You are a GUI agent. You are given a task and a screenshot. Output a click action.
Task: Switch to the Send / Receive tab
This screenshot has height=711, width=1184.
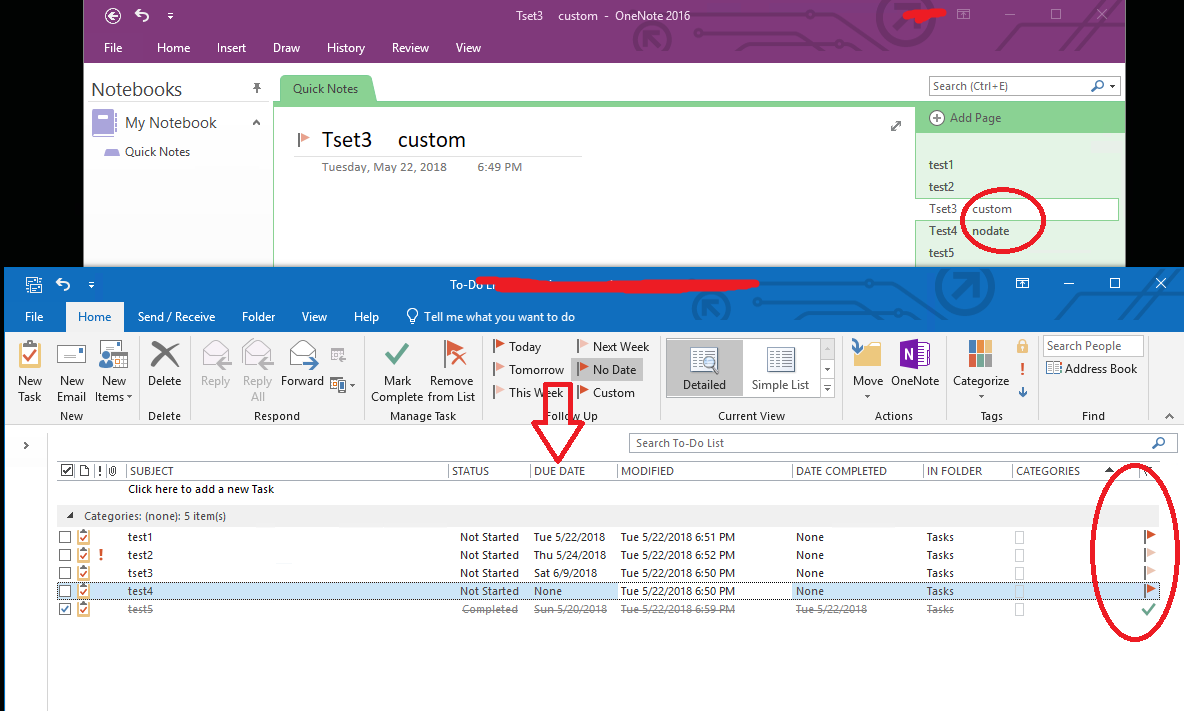(x=176, y=317)
